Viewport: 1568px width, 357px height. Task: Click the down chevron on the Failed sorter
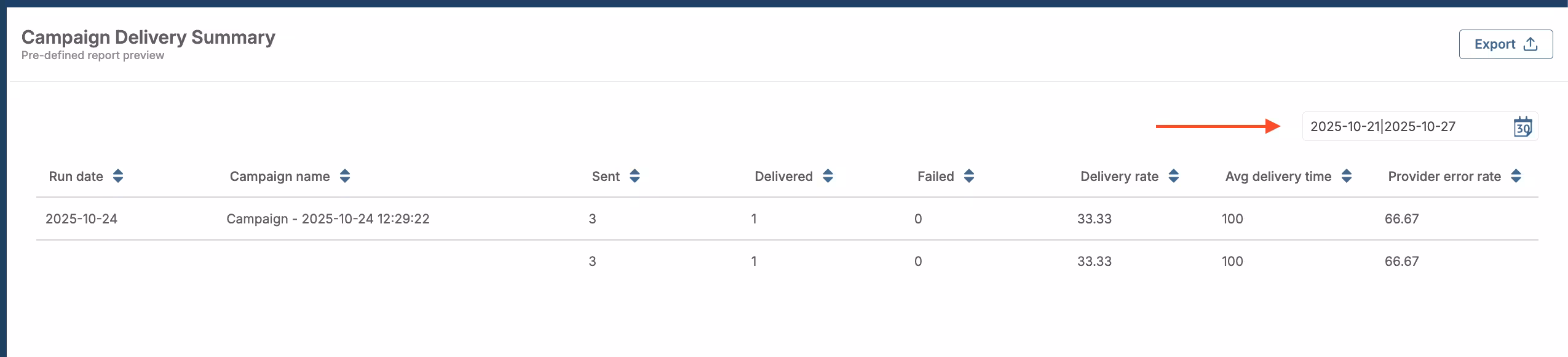pyautogui.click(x=968, y=180)
